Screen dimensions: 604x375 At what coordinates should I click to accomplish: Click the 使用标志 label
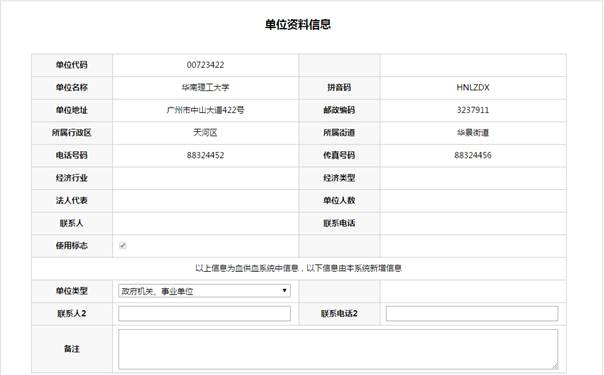pyautogui.click(x=72, y=246)
